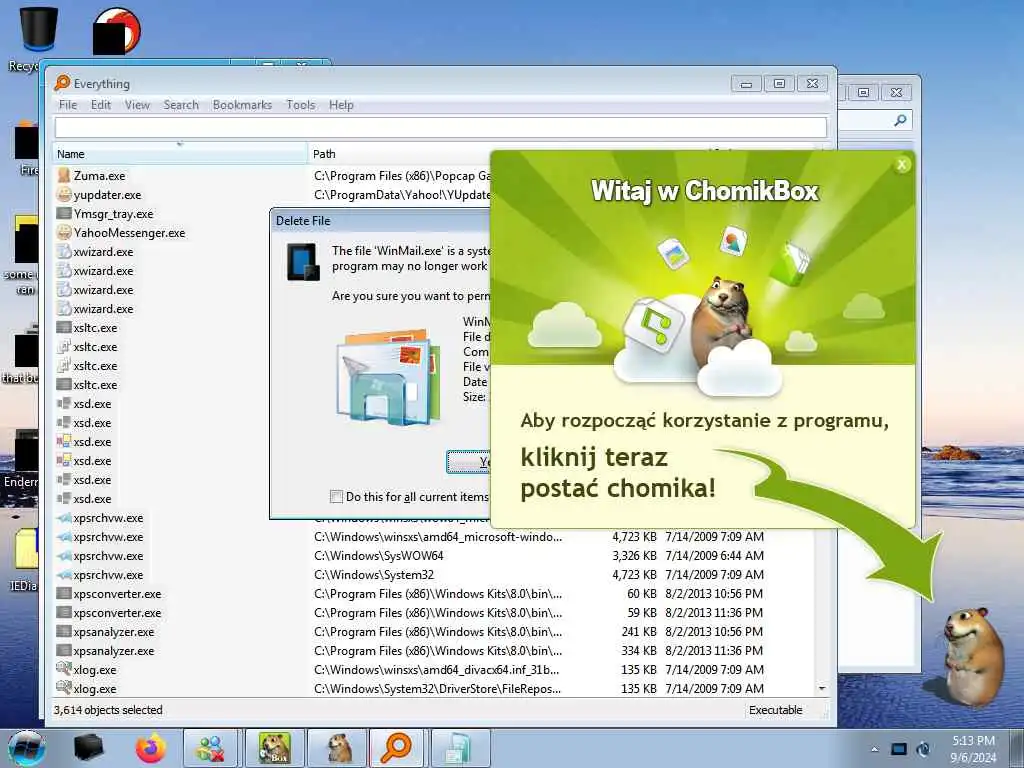Screen dimensions: 1024x768
Task: Open the Recycle Bin desktop icon
Action: pyautogui.click(x=39, y=29)
